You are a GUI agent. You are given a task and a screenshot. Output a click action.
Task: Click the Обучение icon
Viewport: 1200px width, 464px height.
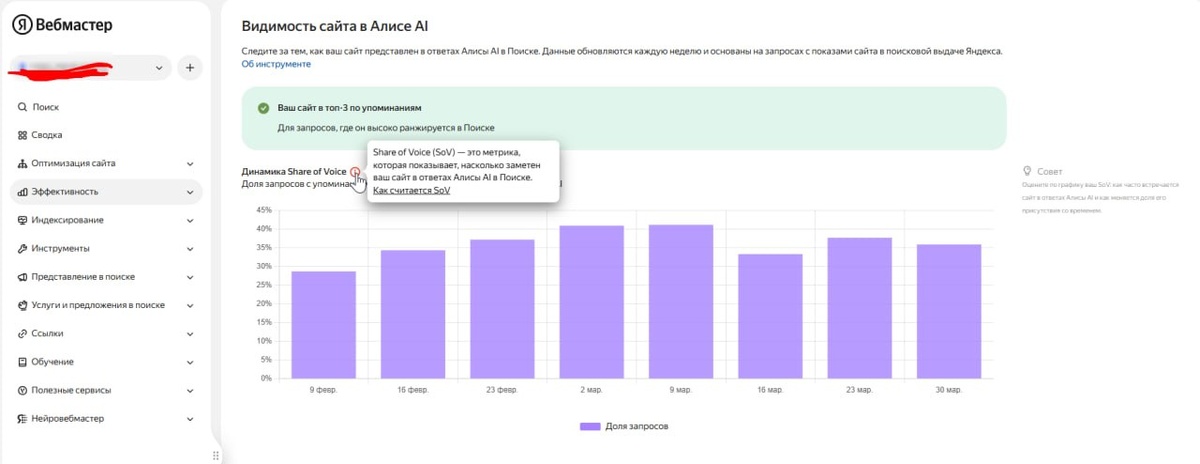click(22, 362)
